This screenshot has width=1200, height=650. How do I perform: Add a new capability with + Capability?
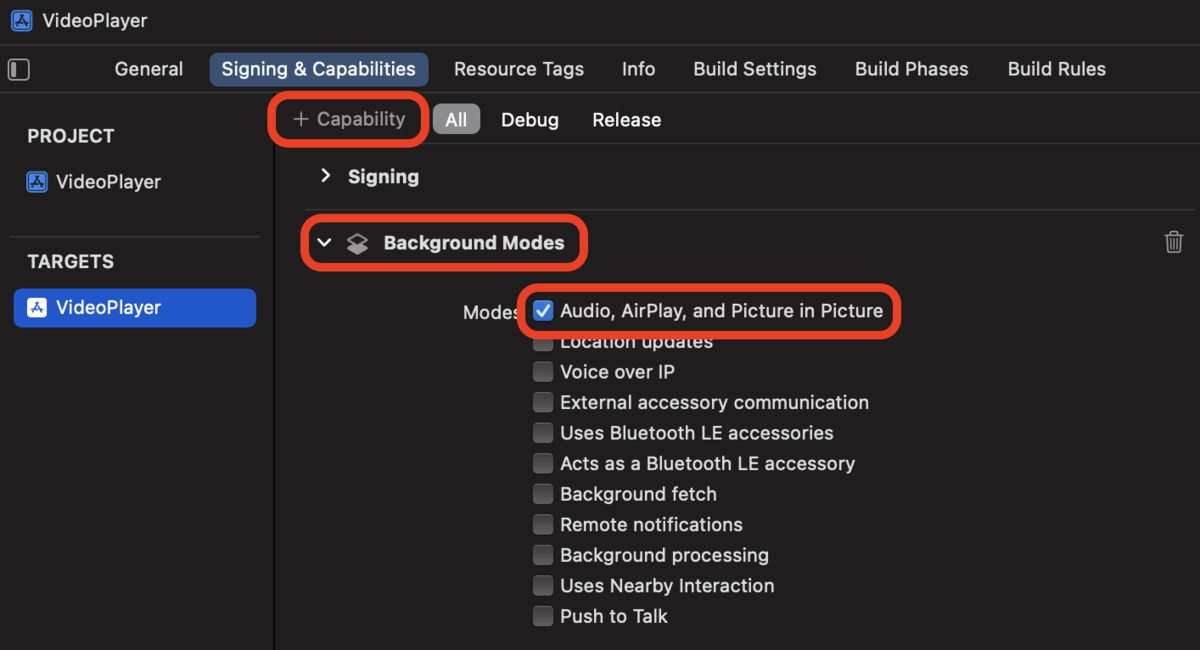pyautogui.click(x=349, y=119)
